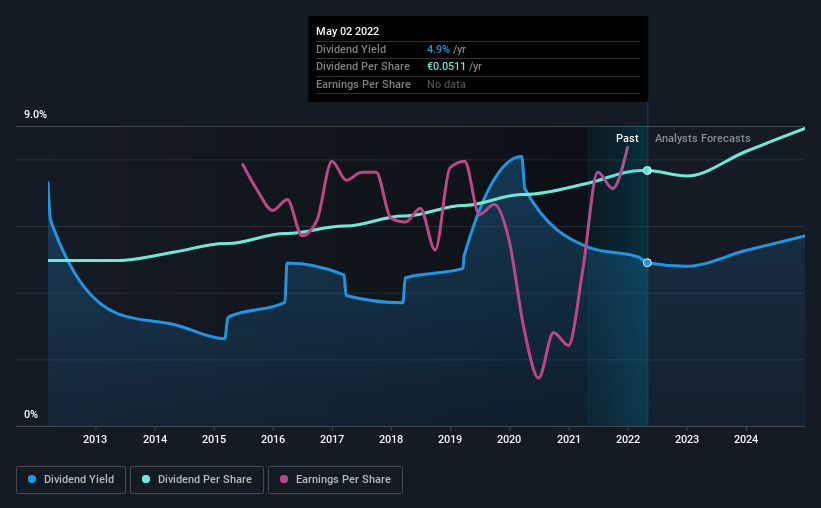Click the 2016 x-axis label
This screenshot has height=508, width=821.
click(x=273, y=439)
